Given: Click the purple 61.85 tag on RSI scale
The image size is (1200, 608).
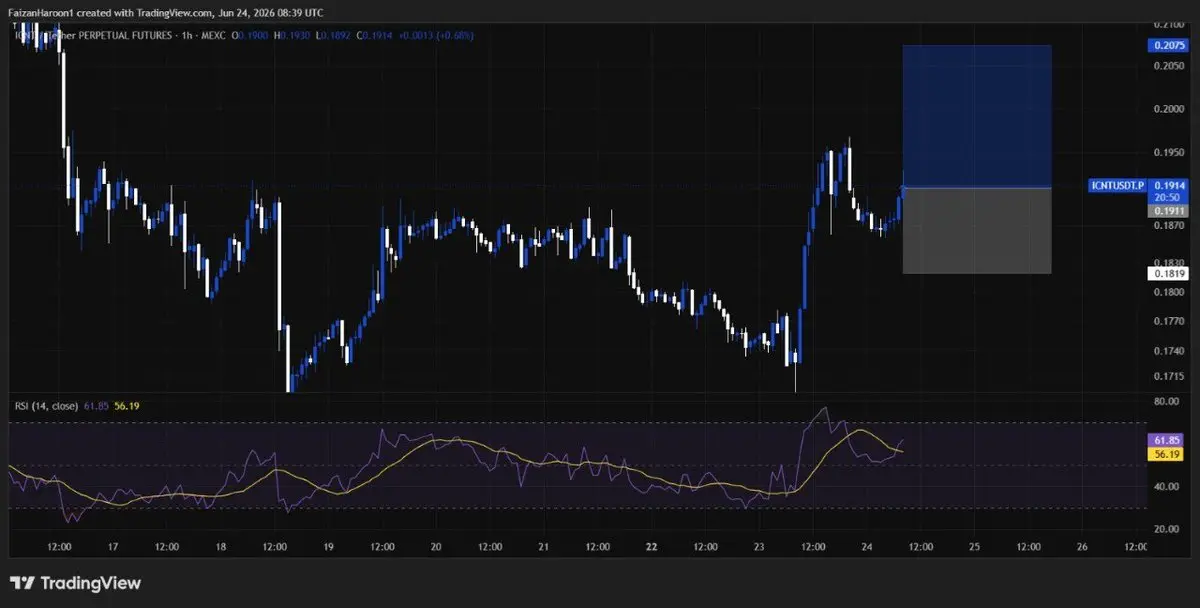Looking at the screenshot, I should [x=1168, y=440].
